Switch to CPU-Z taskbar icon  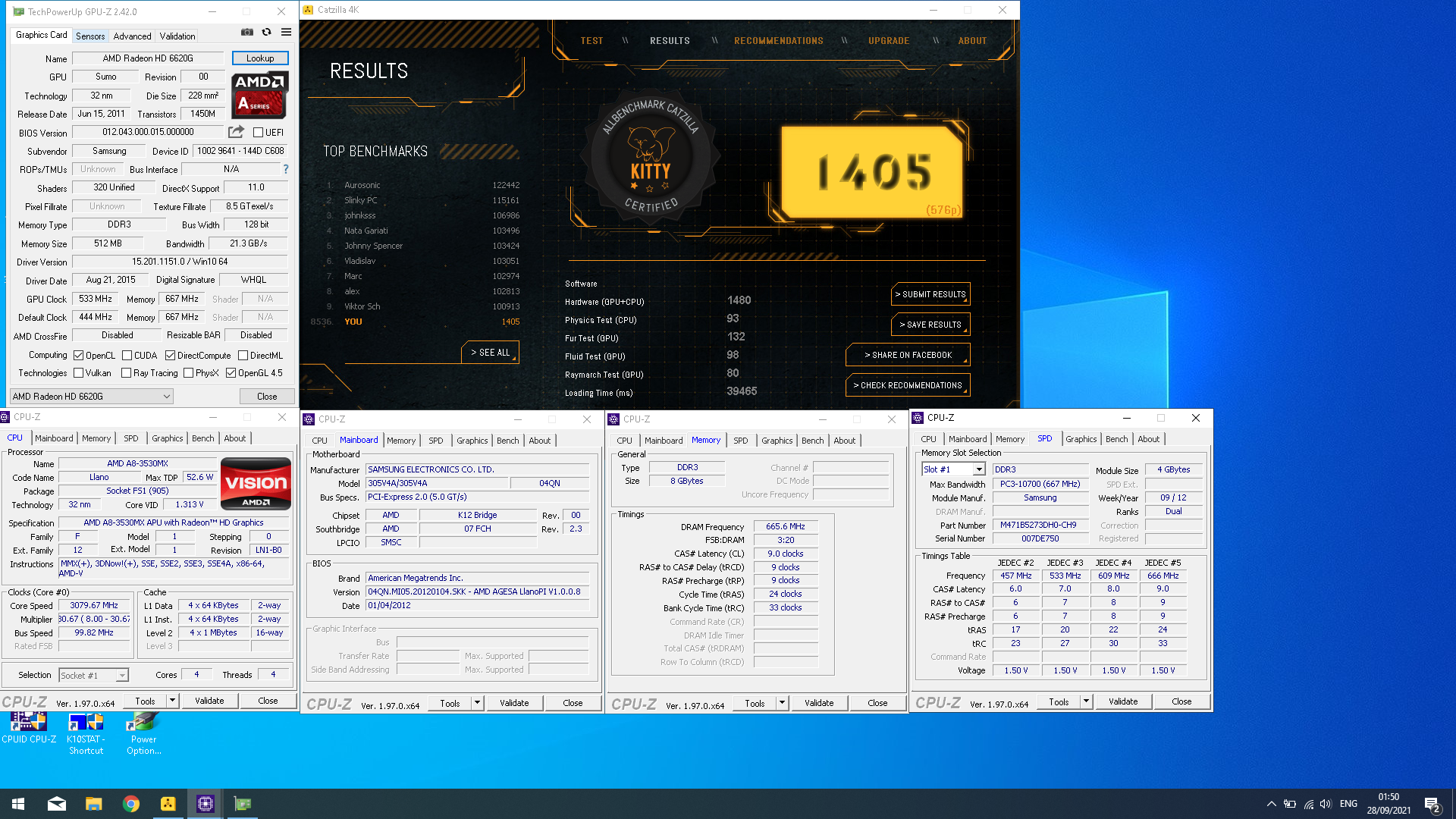coord(205,804)
